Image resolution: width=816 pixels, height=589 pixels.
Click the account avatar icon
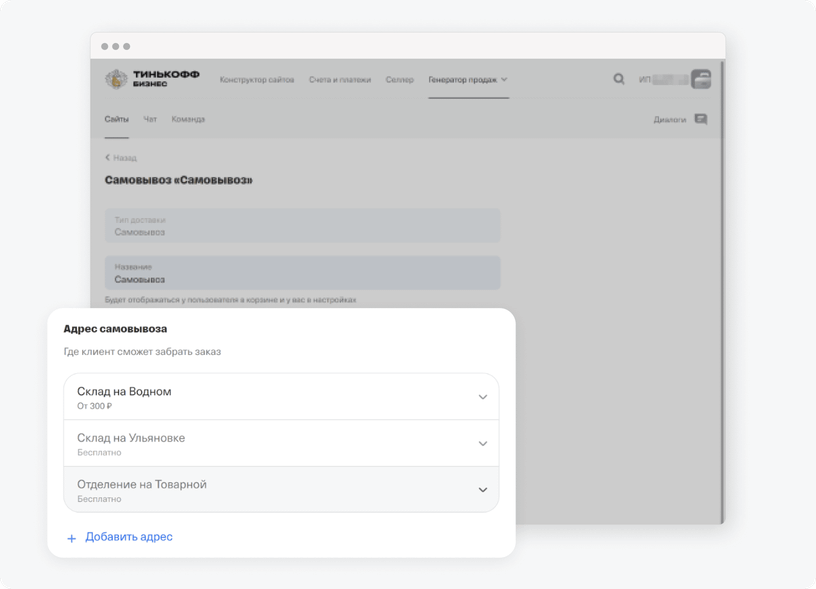[701, 79]
